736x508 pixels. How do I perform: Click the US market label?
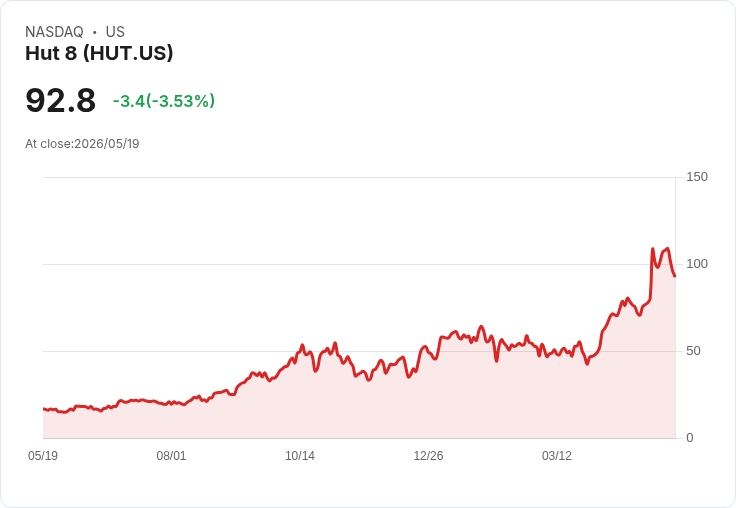[115, 32]
